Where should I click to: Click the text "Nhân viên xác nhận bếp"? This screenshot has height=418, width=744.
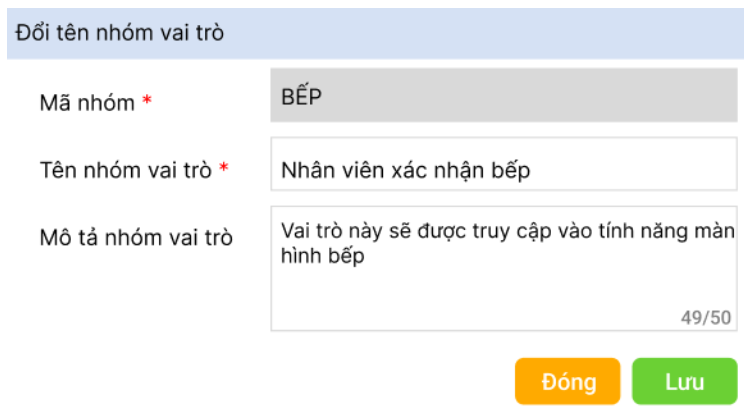[405, 170]
